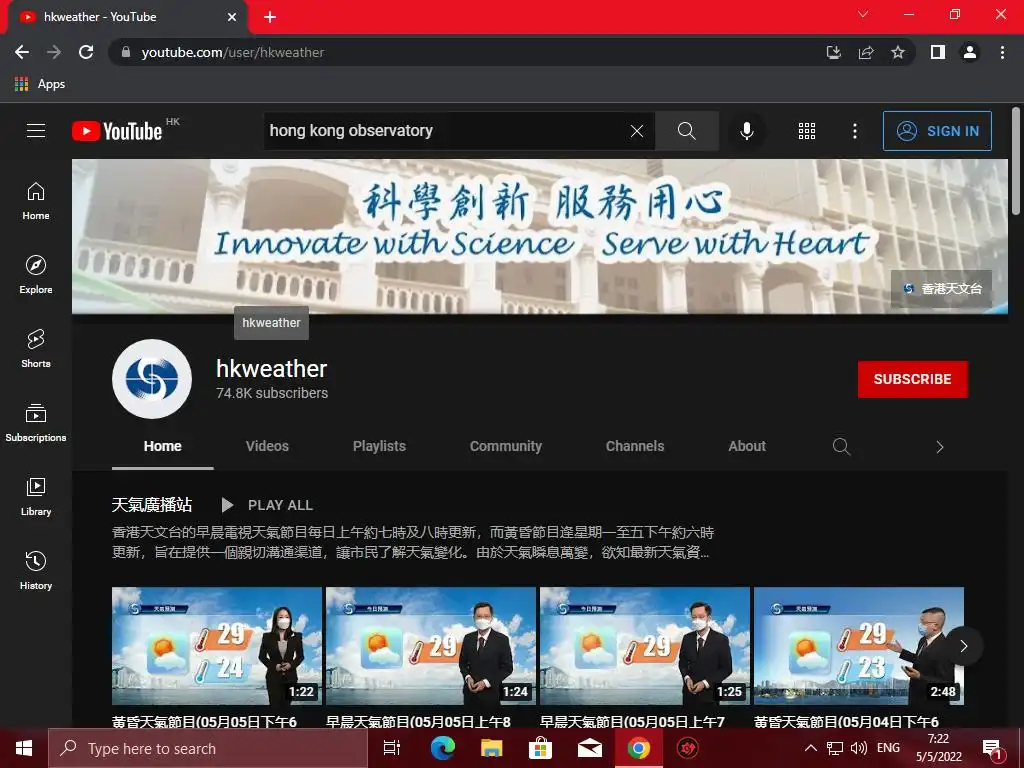Click the SIGN IN button
1024x768 pixels.
[x=937, y=131]
